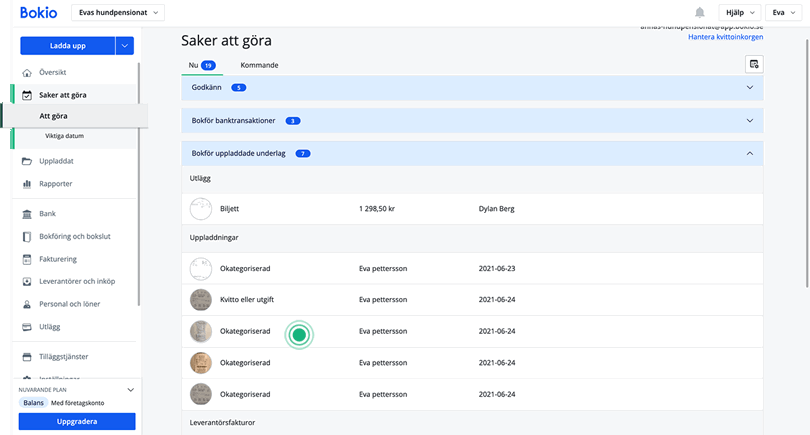Click the Uppgradera button
This screenshot has height=435, width=810.
click(77, 422)
